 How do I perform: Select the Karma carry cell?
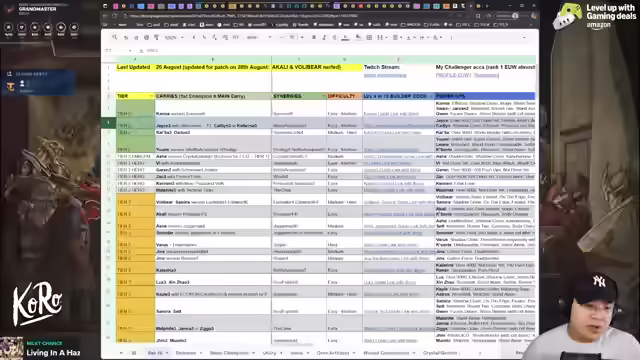[x=213, y=109]
